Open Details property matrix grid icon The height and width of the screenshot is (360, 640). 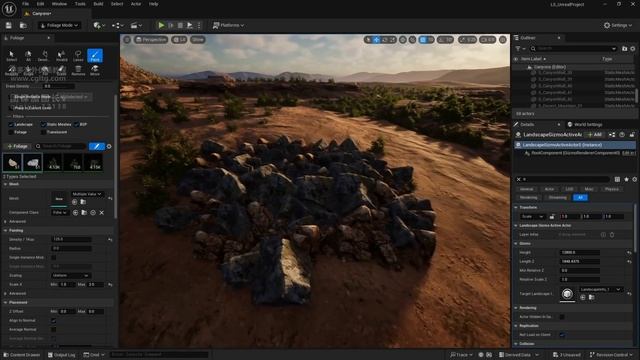(617, 179)
